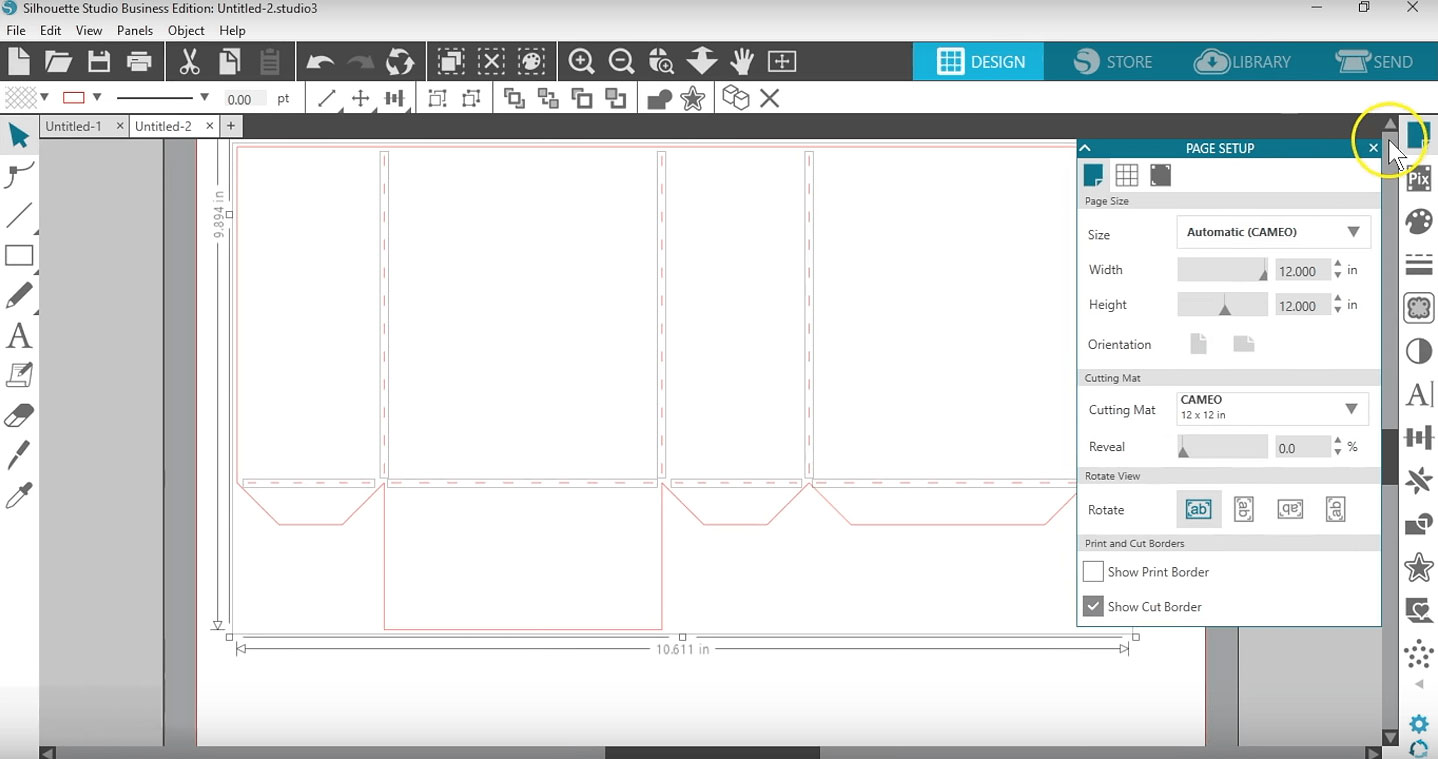Uncheck Show Cut Border checkbox

1093,607
